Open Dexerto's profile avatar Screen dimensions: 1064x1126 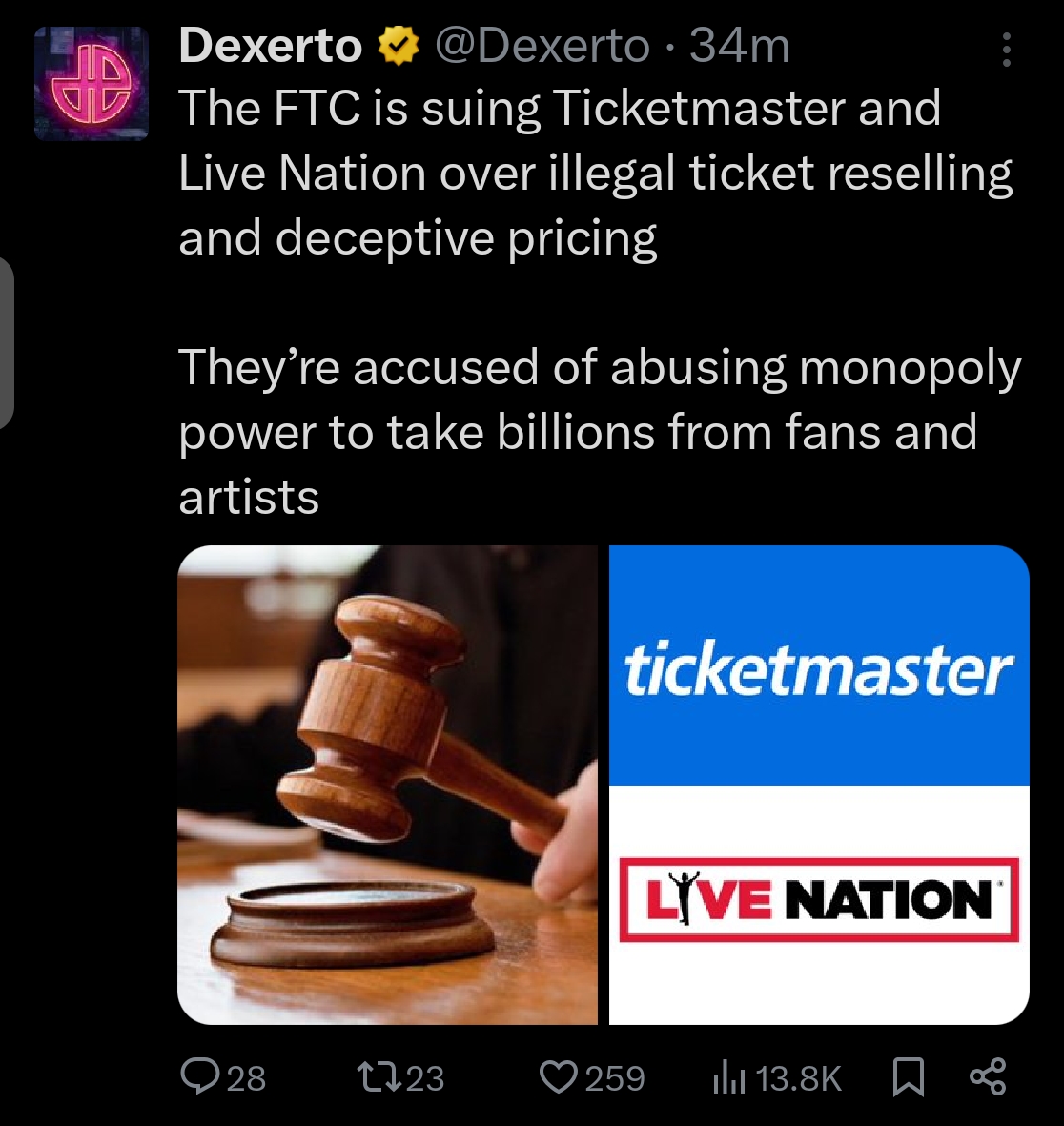pyautogui.click(x=92, y=83)
